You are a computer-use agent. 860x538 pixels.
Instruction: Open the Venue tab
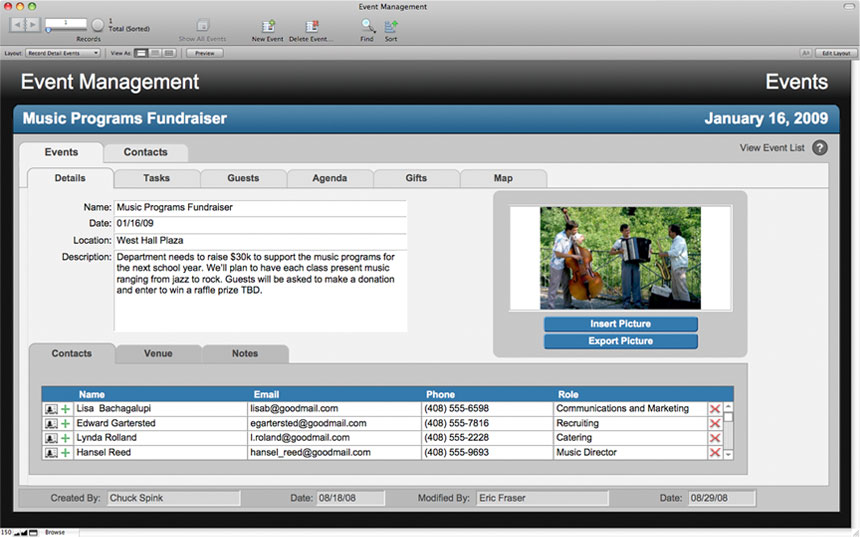158,353
